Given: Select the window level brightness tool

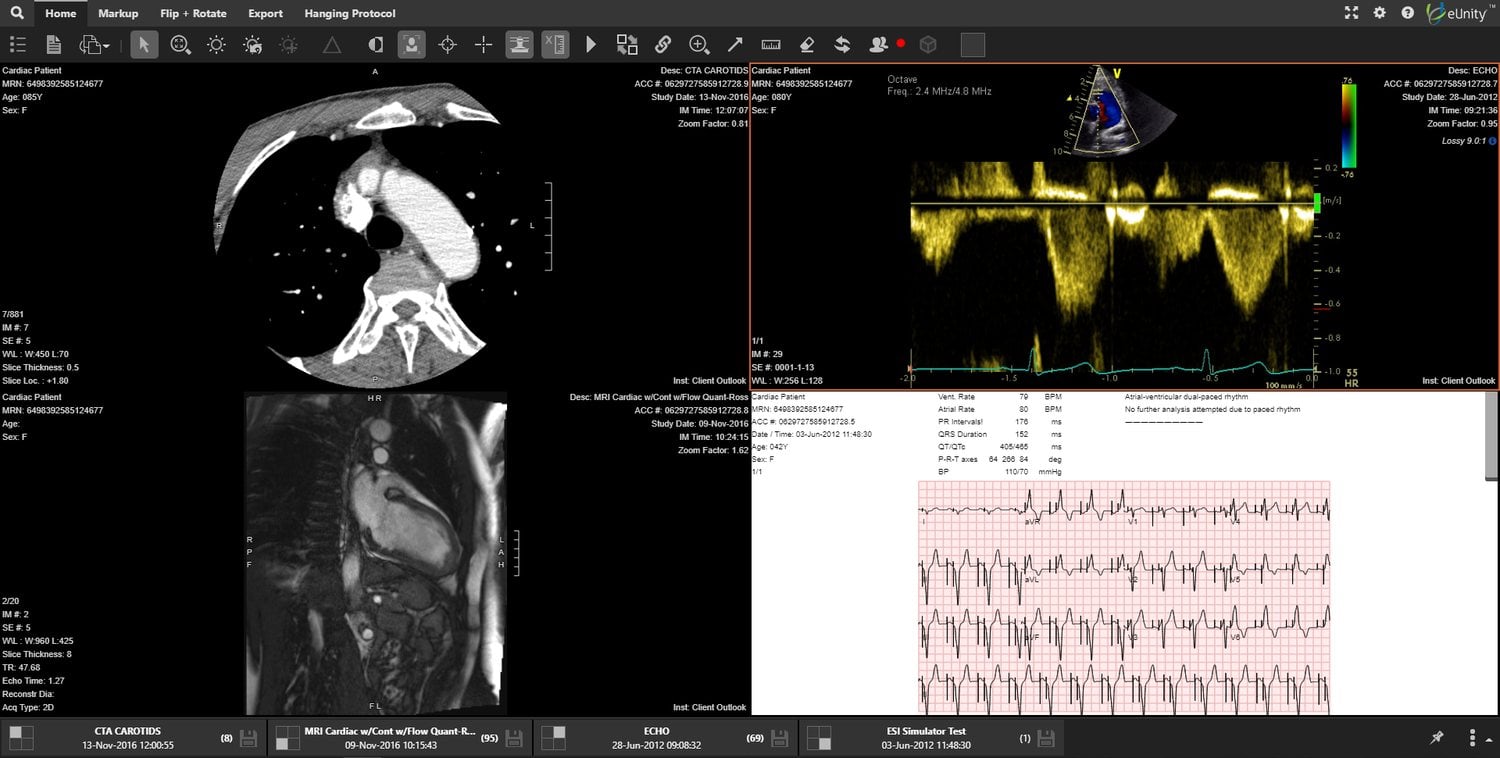Looking at the screenshot, I should (x=216, y=45).
